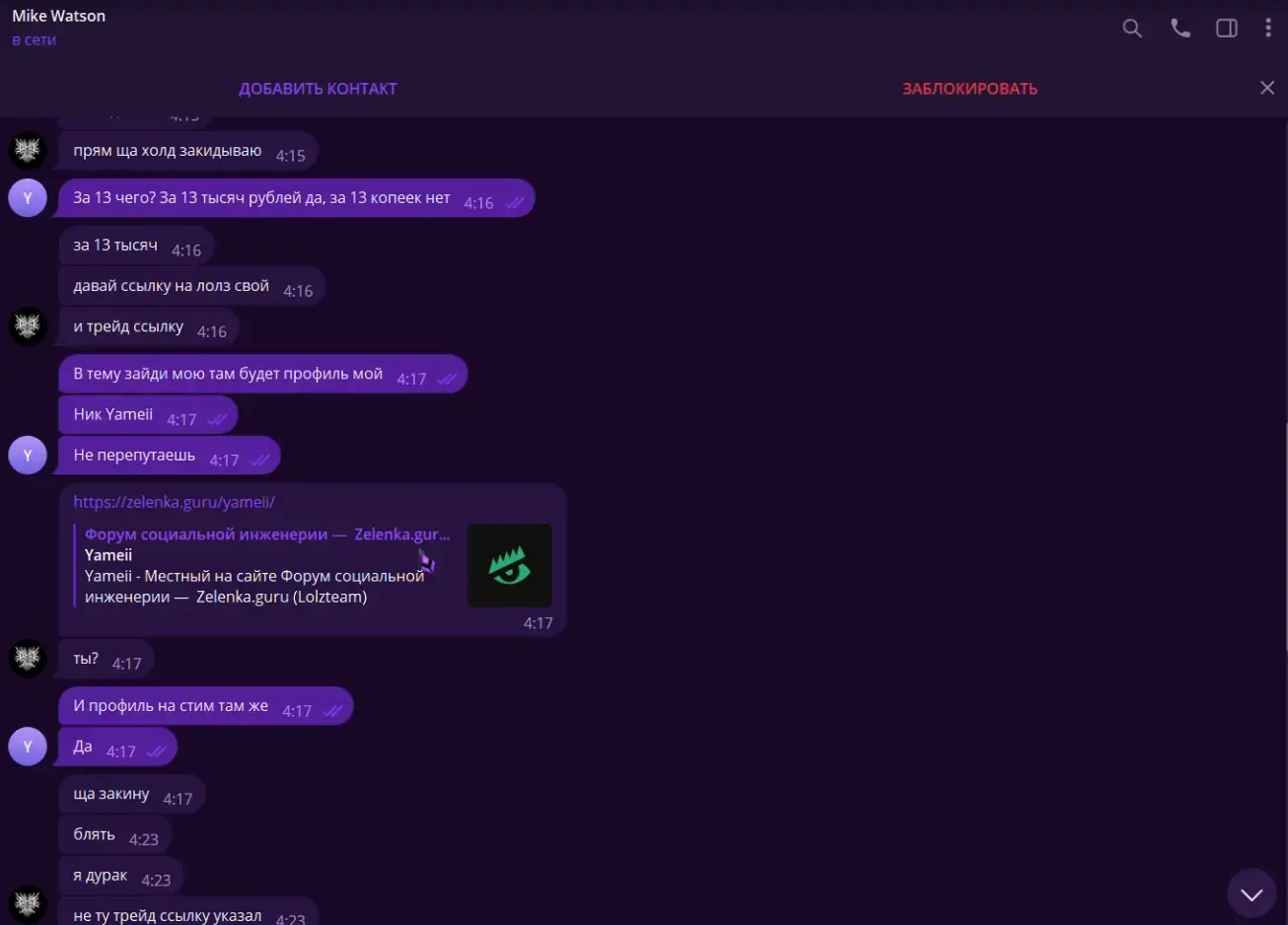Click the link preview title Форум социальной инженерии
The width and height of the screenshot is (1288, 925).
point(206,534)
